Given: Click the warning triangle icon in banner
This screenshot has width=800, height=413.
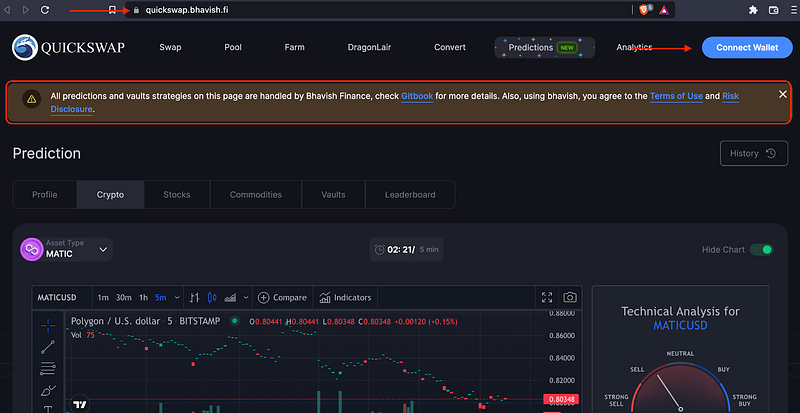Looking at the screenshot, I should coord(32,99).
